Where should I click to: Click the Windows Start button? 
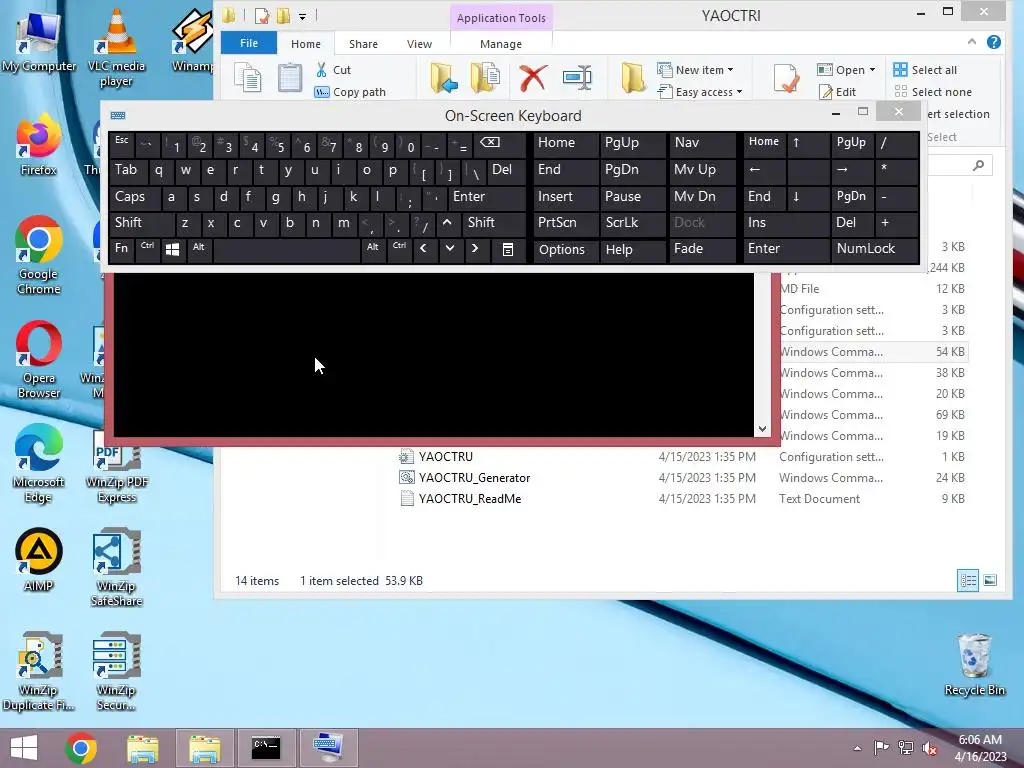(x=24, y=748)
